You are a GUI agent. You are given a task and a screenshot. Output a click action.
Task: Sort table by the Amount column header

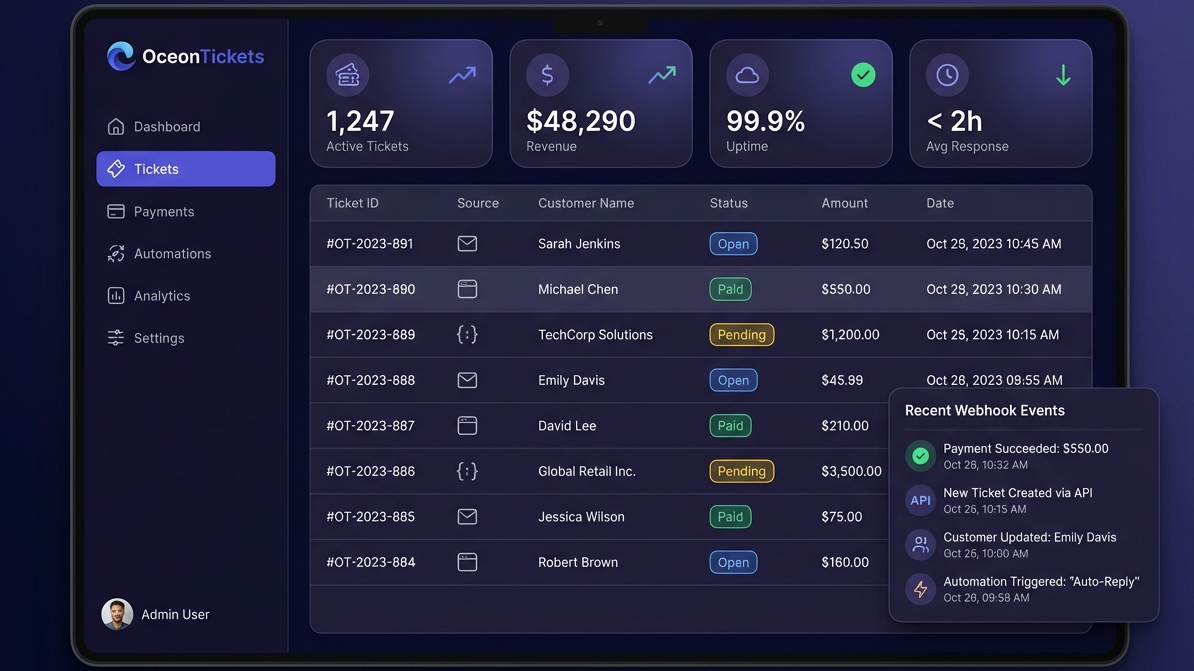click(844, 203)
